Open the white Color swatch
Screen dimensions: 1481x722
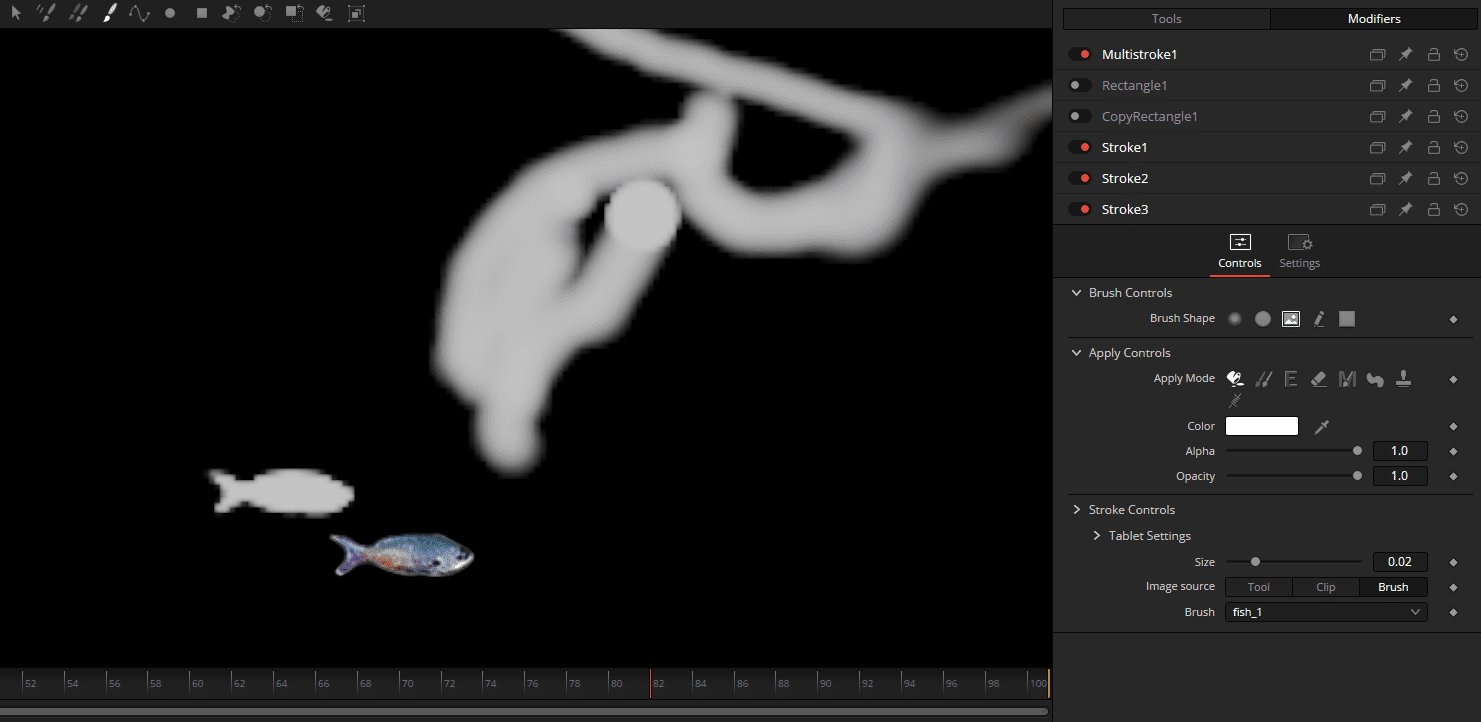[x=1261, y=425]
